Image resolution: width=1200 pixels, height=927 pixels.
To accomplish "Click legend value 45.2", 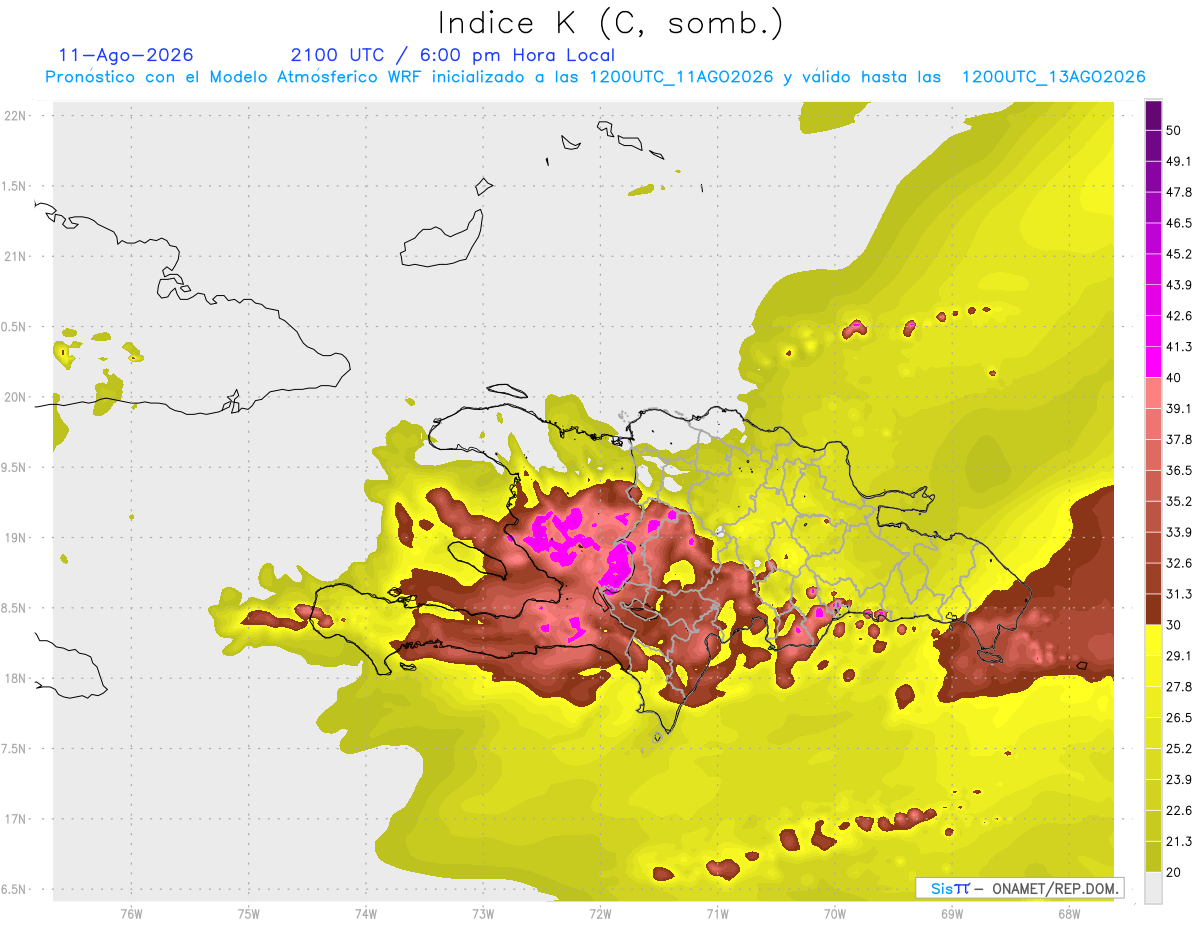I will pyautogui.click(x=1179, y=254).
